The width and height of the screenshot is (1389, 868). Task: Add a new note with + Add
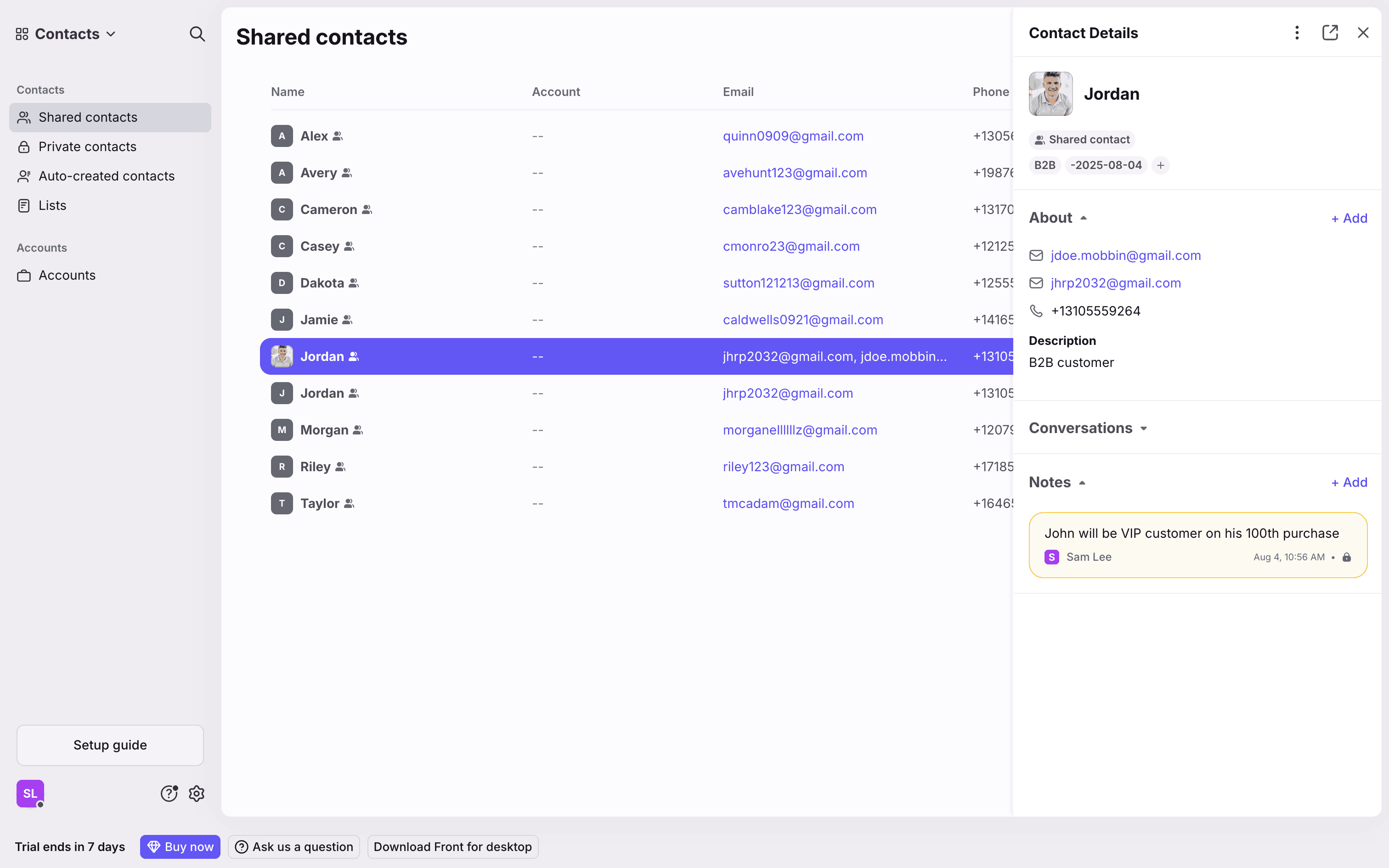pos(1349,482)
